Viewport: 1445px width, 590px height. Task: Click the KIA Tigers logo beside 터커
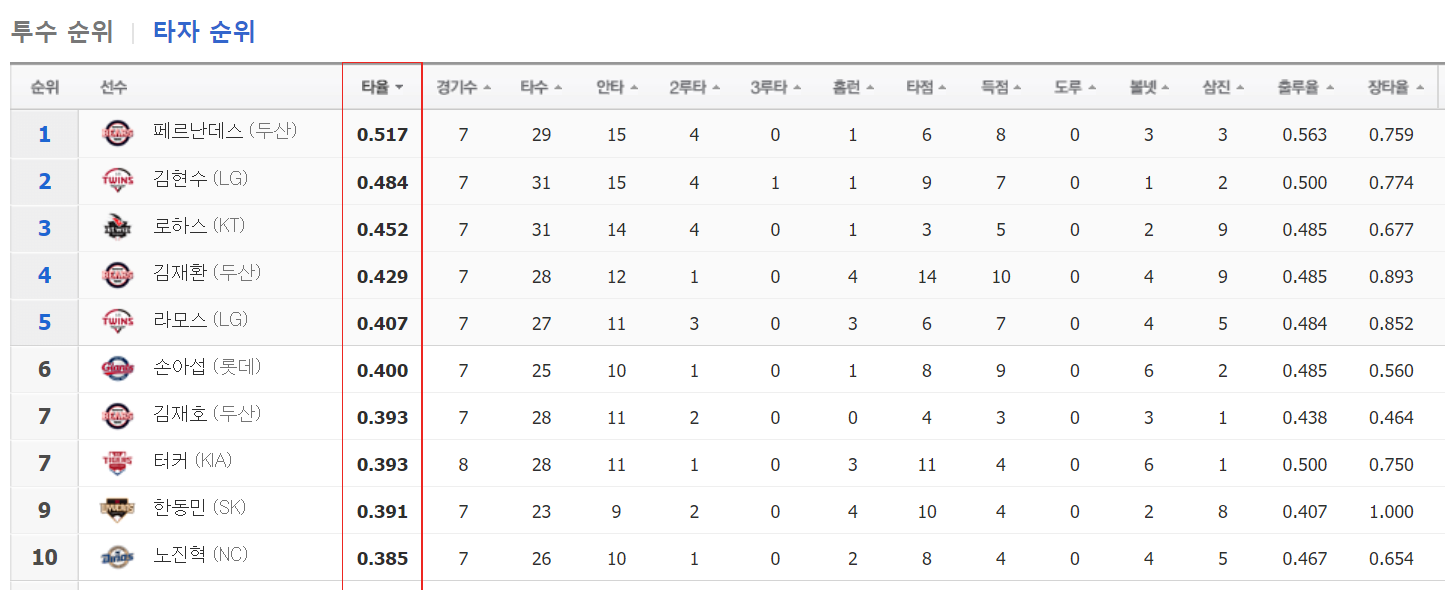coord(117,463)
